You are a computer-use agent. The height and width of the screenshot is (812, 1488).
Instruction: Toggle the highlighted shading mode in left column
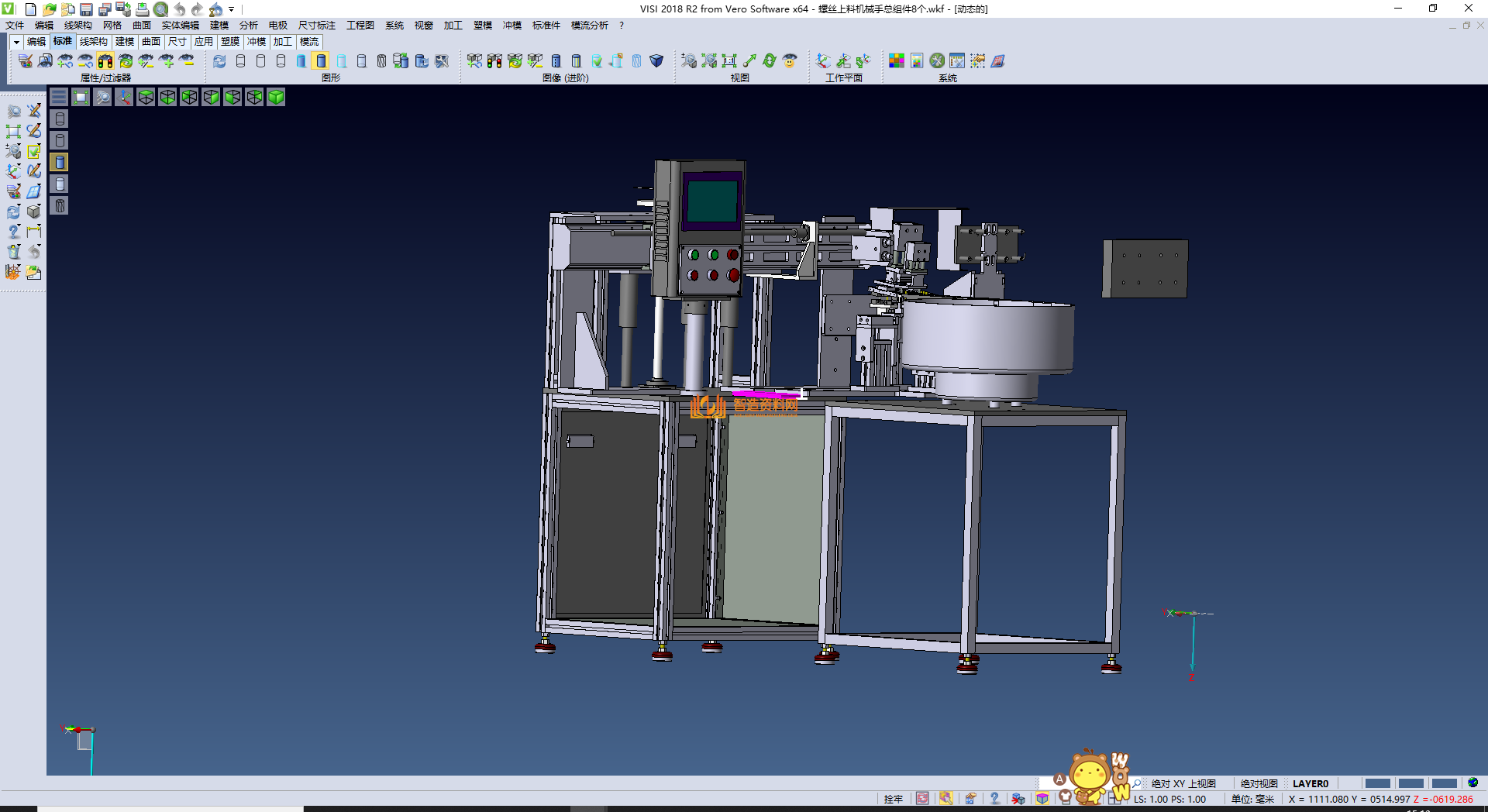coord(60,162)
